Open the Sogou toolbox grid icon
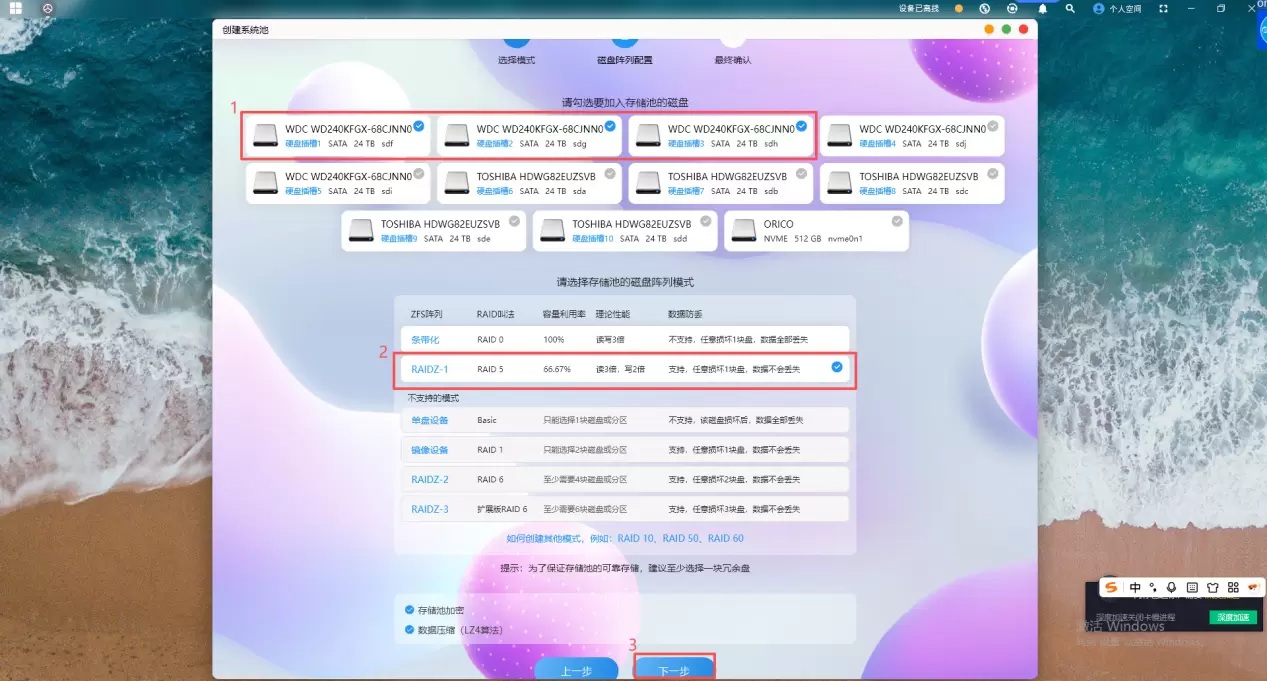 click(1232, 587)
